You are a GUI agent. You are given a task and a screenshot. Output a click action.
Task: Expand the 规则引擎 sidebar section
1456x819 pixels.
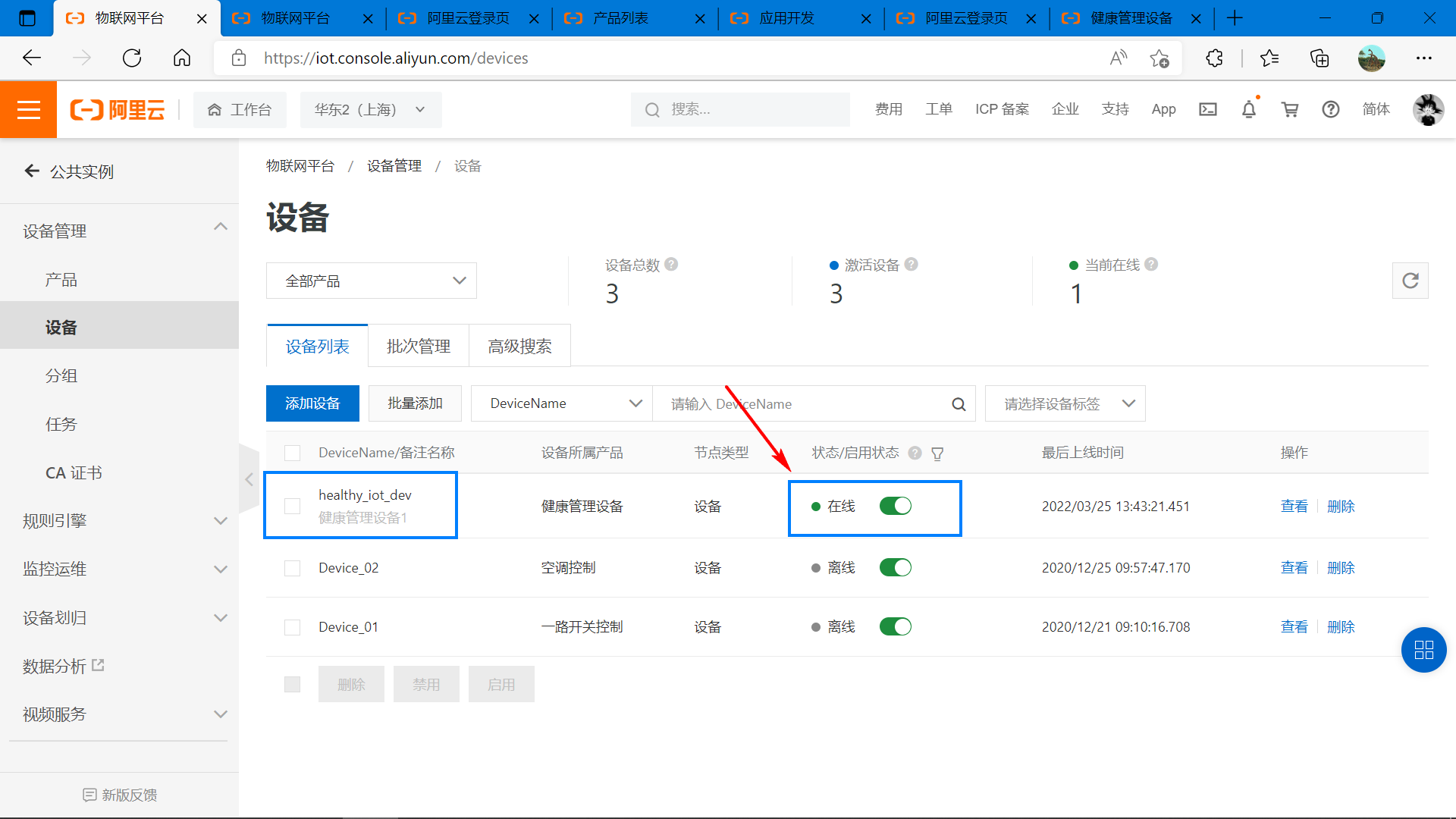coord(221,521)
